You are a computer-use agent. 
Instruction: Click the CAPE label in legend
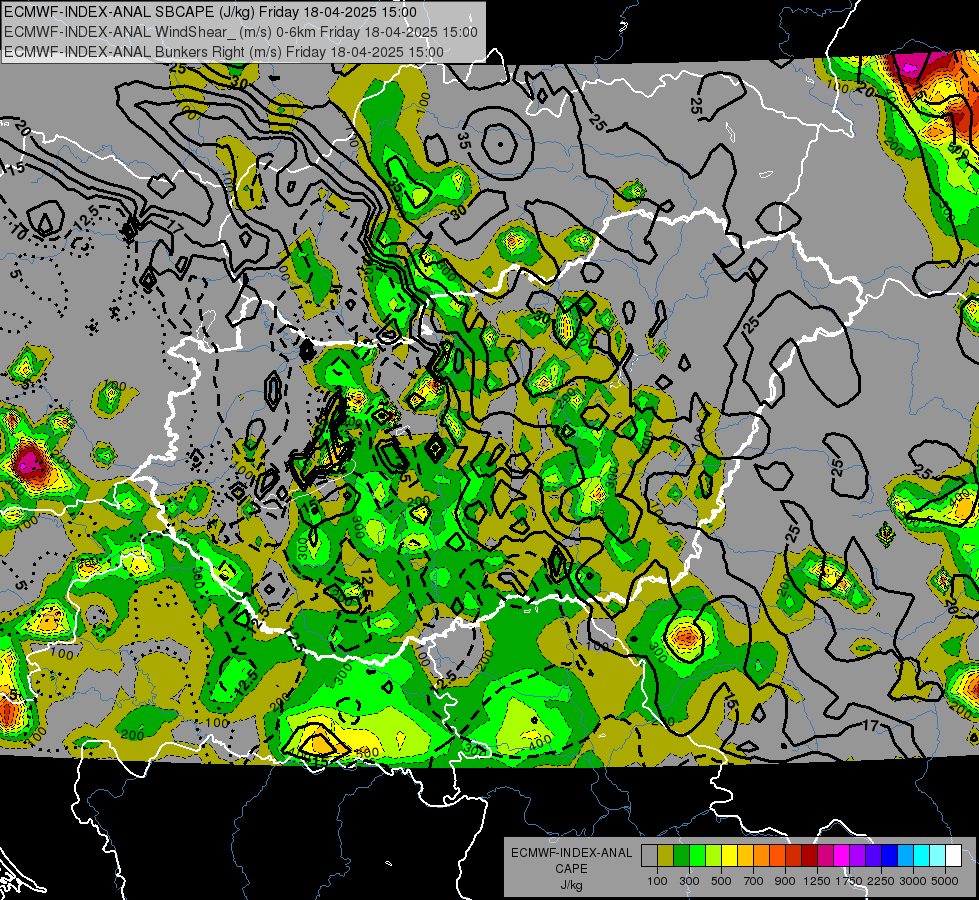[x=571, y=869]
